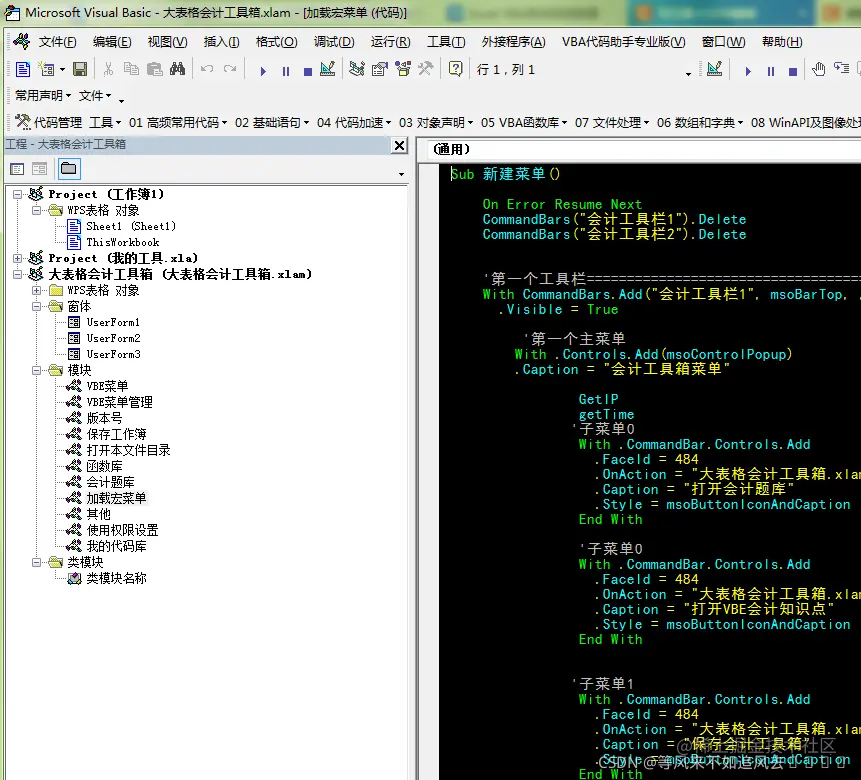The height and width of the screenshot is (780, 861).
Task: Click the Run icon on the debug toolbar
Action: [748, 71]
